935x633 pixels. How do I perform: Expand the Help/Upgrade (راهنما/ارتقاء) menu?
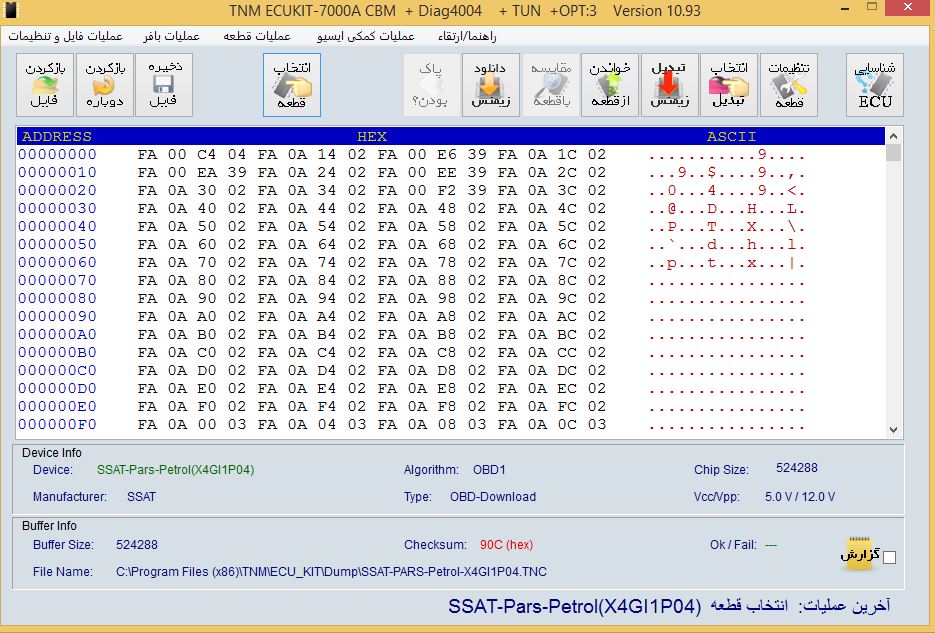[467, 36]
